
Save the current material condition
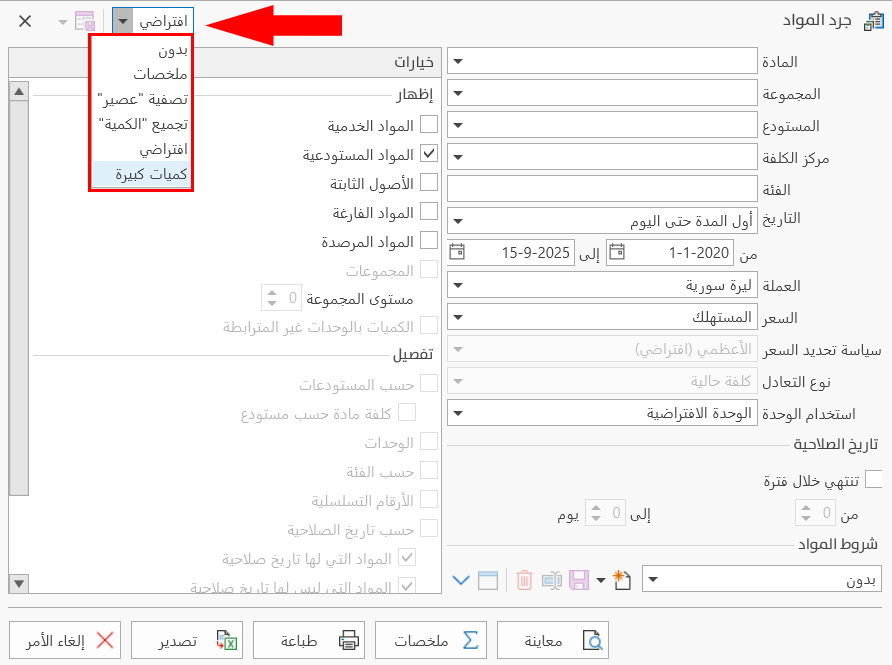tap(577, 579)
